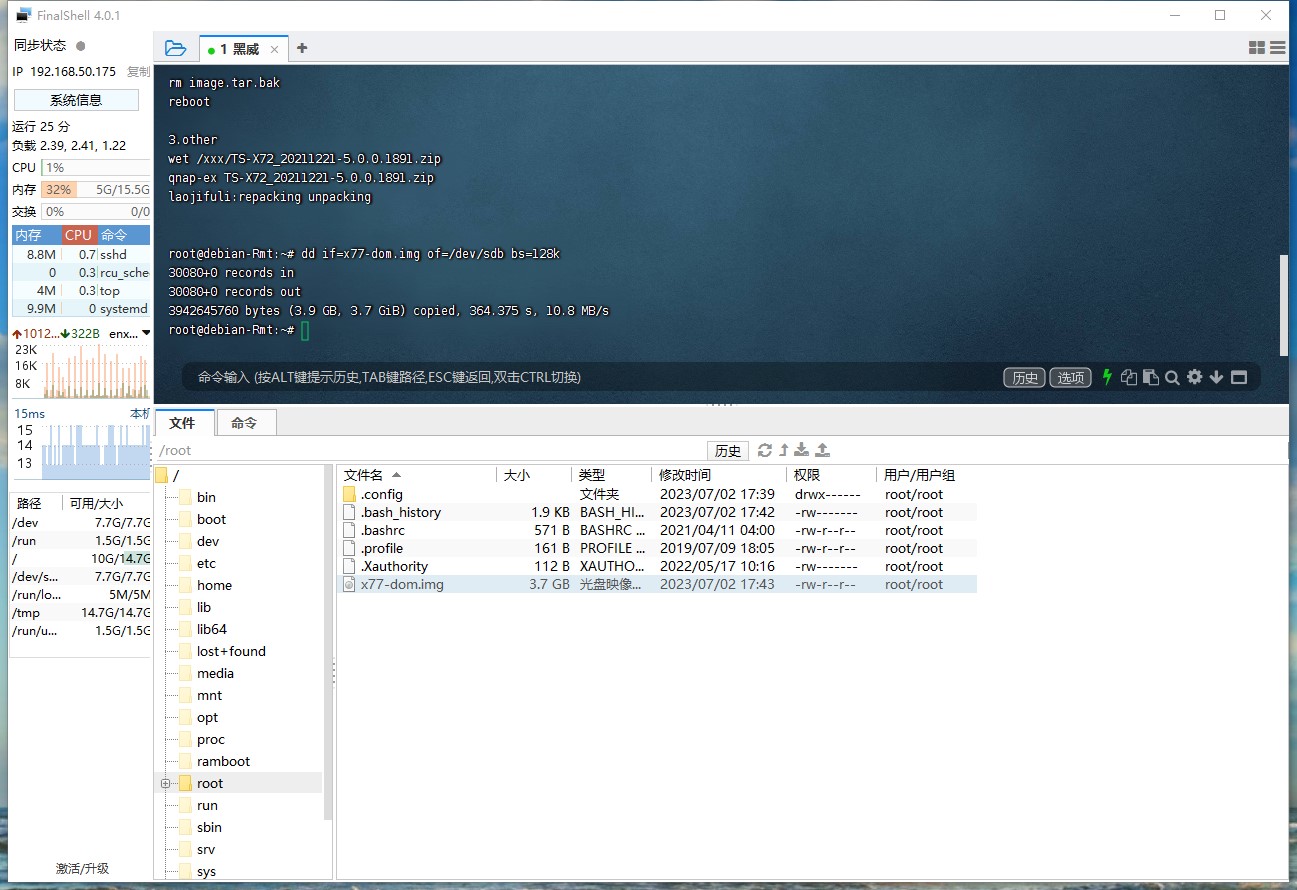Screen dimensions: 1297x890
Task: Click the paste icon in terminal toolbar
Action: click(1151, 377)
